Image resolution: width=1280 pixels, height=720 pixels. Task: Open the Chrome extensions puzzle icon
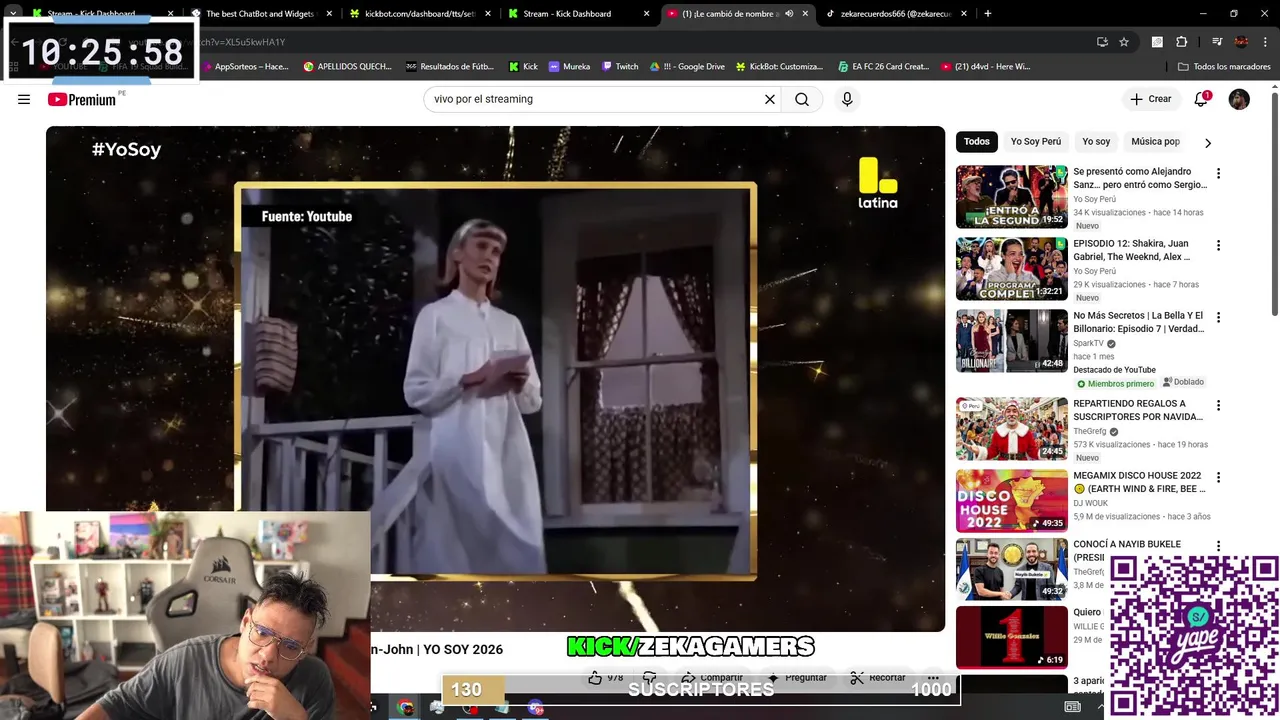(1181, 42)
